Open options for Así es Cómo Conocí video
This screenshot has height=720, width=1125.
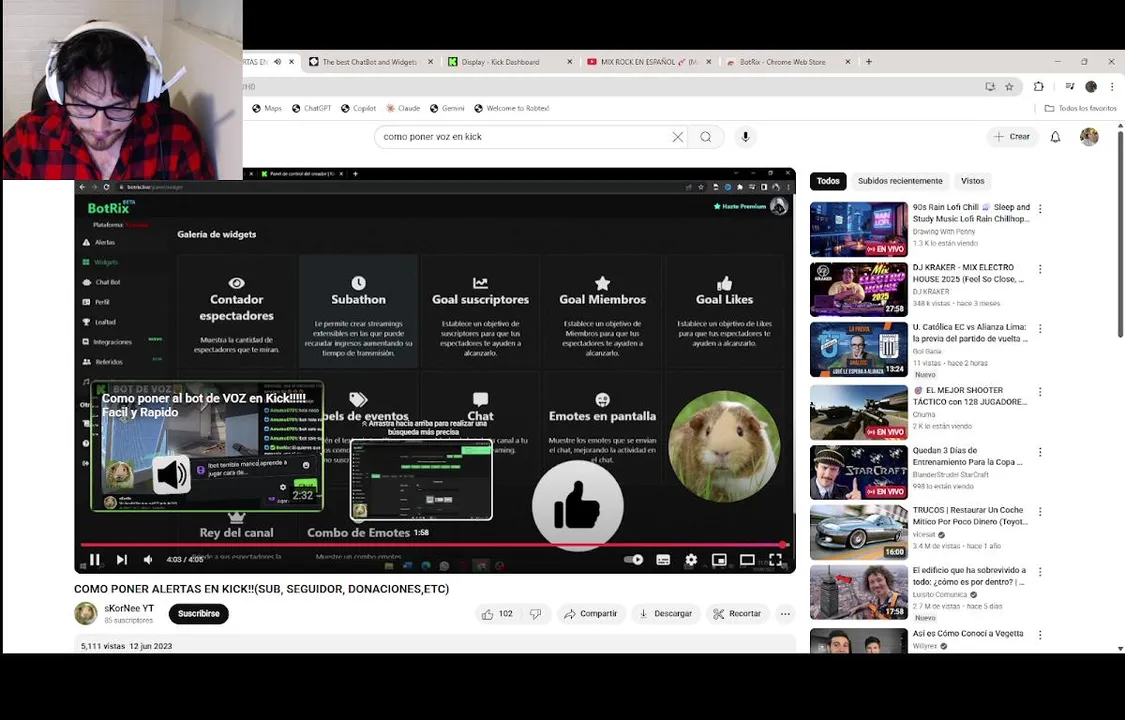click(x=1040, y=635)
